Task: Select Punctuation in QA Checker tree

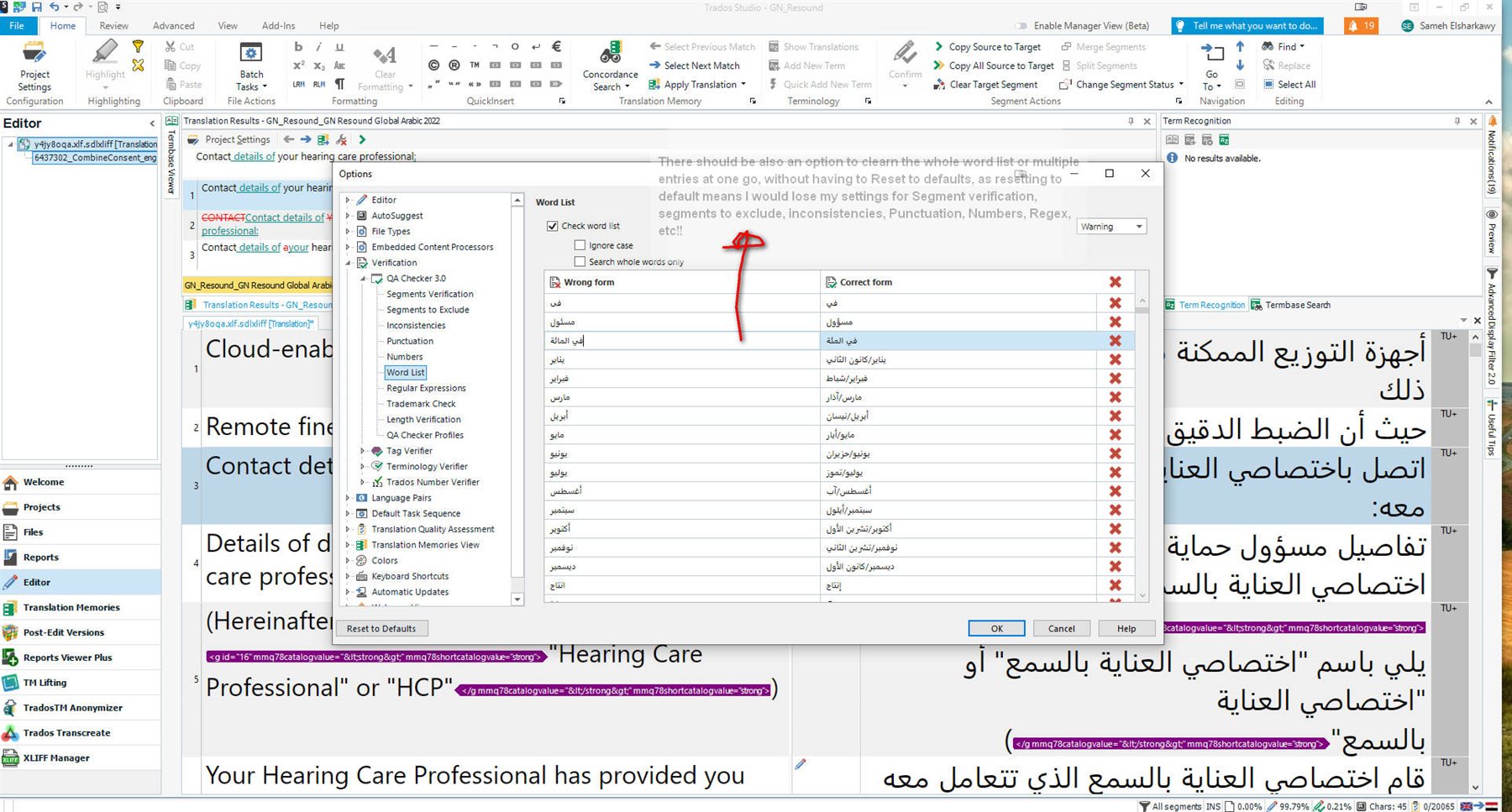Action: point(410,341)
